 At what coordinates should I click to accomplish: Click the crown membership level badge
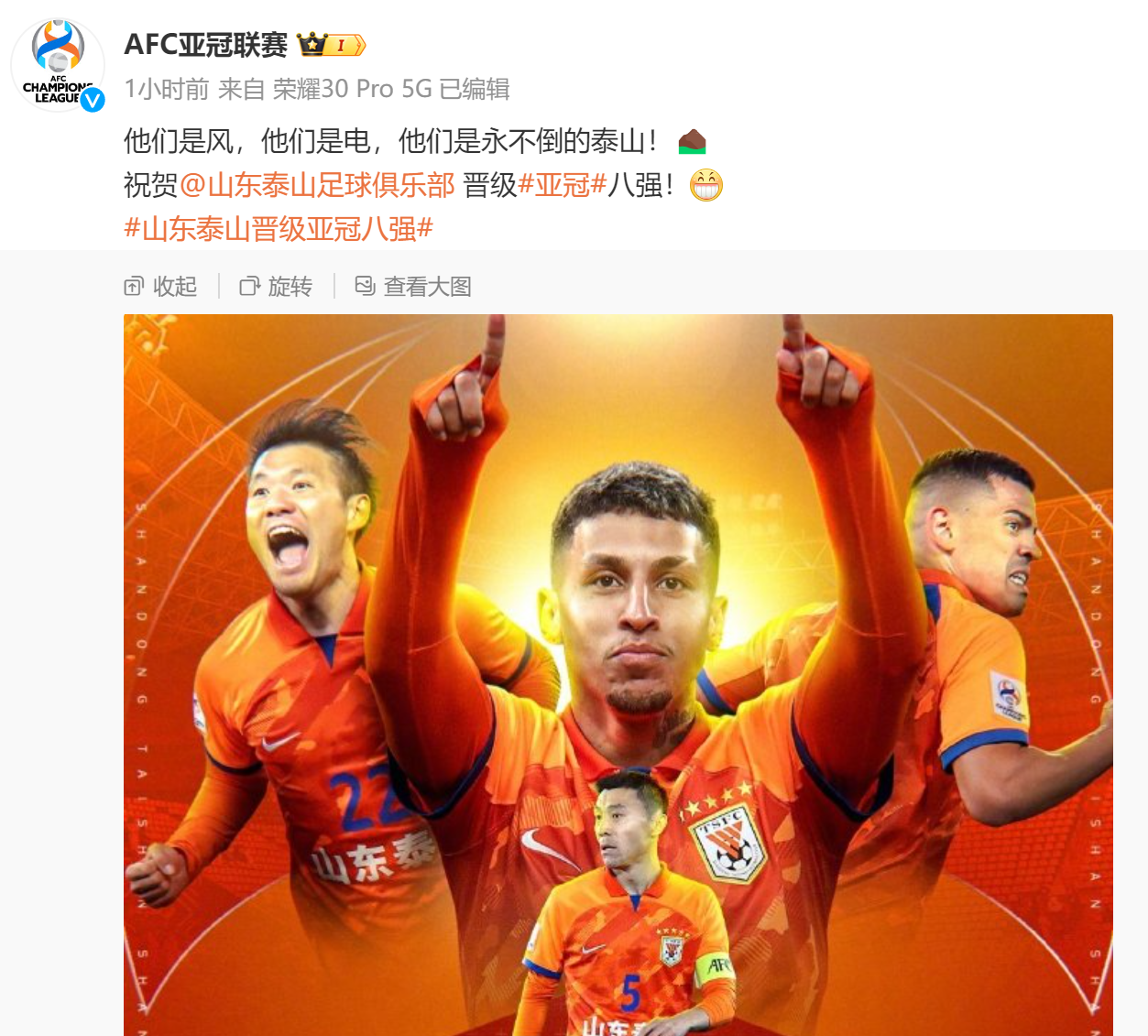coord(331,44)
